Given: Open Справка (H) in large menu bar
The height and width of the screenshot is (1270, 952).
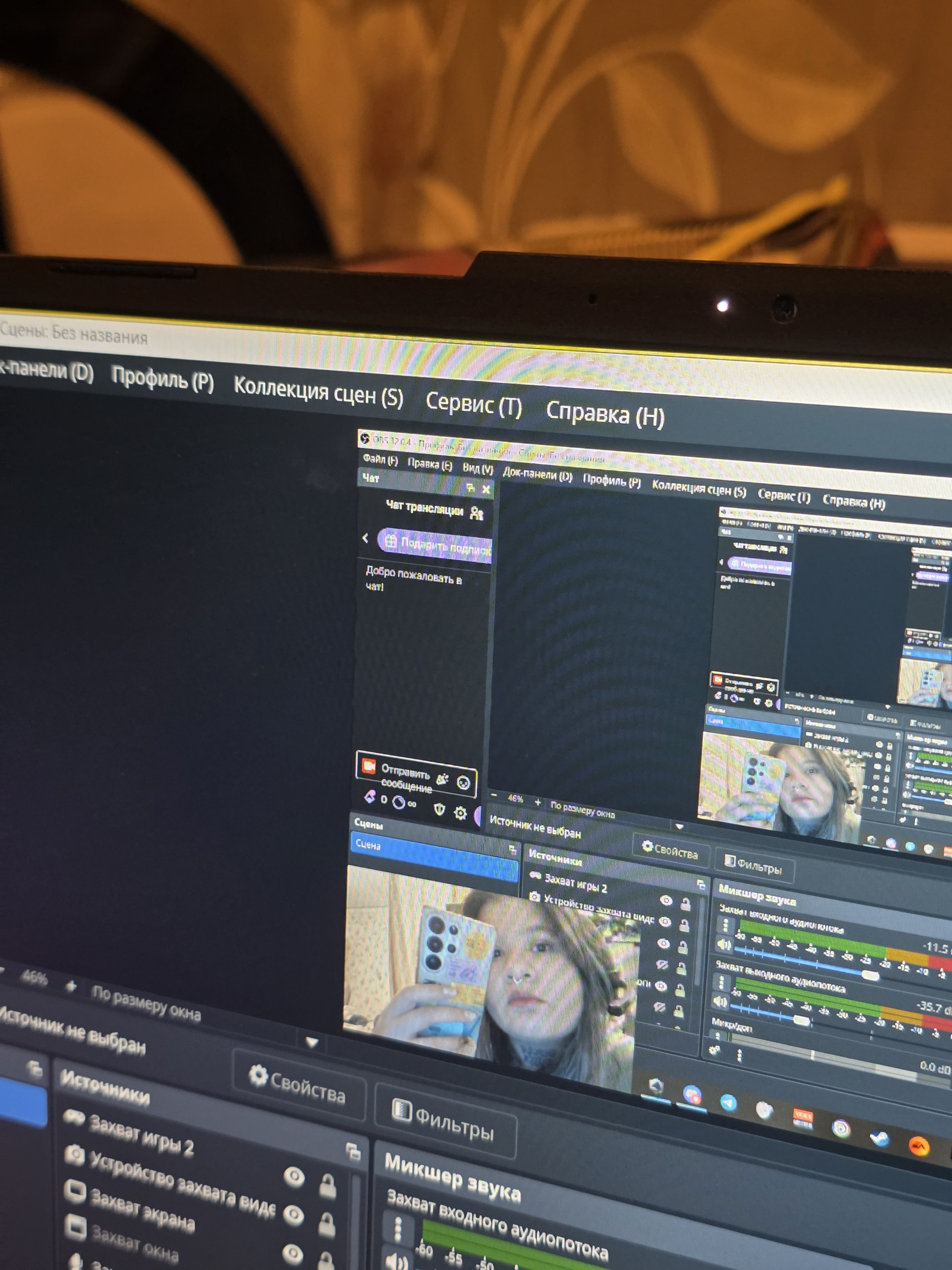Looking at the screenshot, I should coord(605,413).
